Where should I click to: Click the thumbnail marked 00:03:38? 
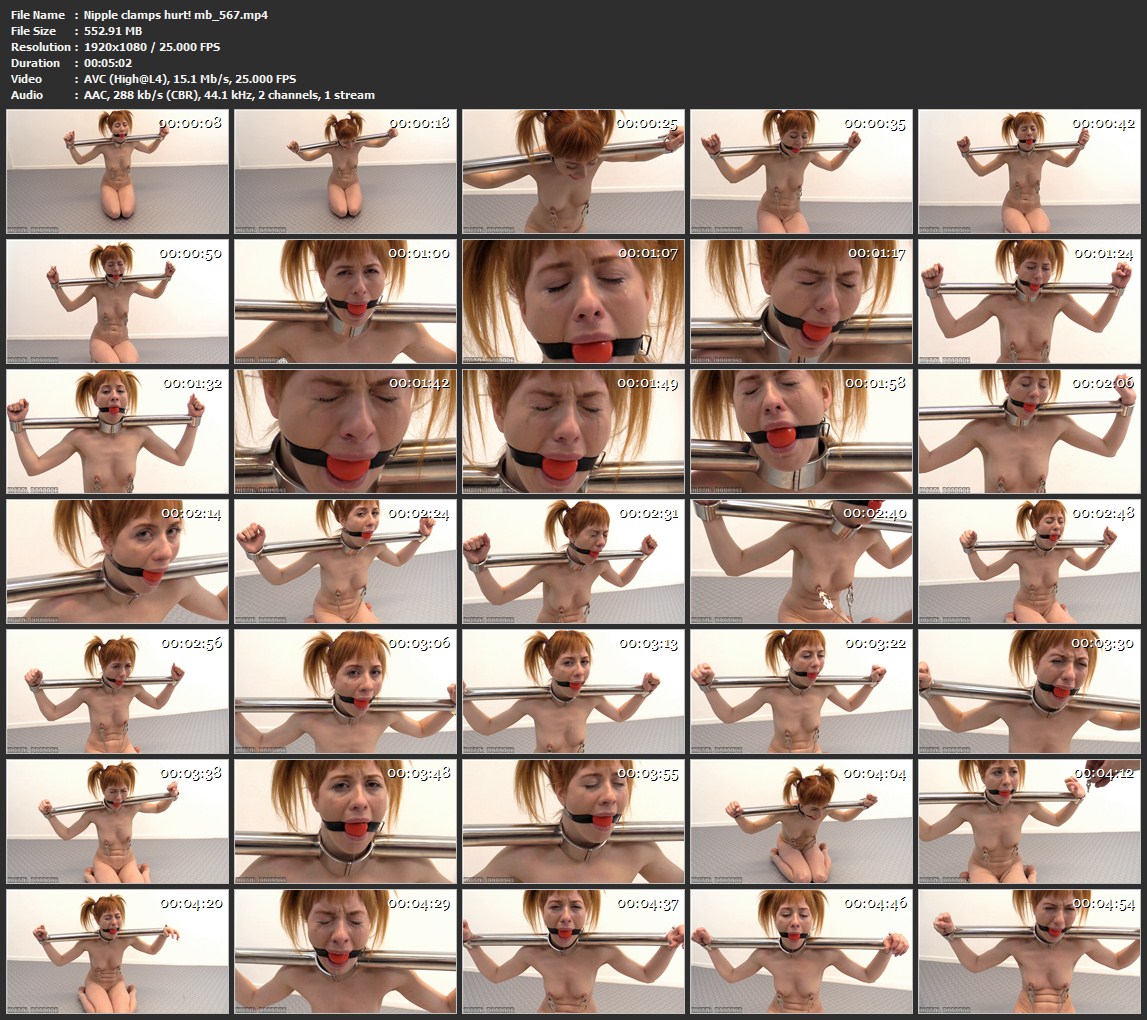point(118,822)
